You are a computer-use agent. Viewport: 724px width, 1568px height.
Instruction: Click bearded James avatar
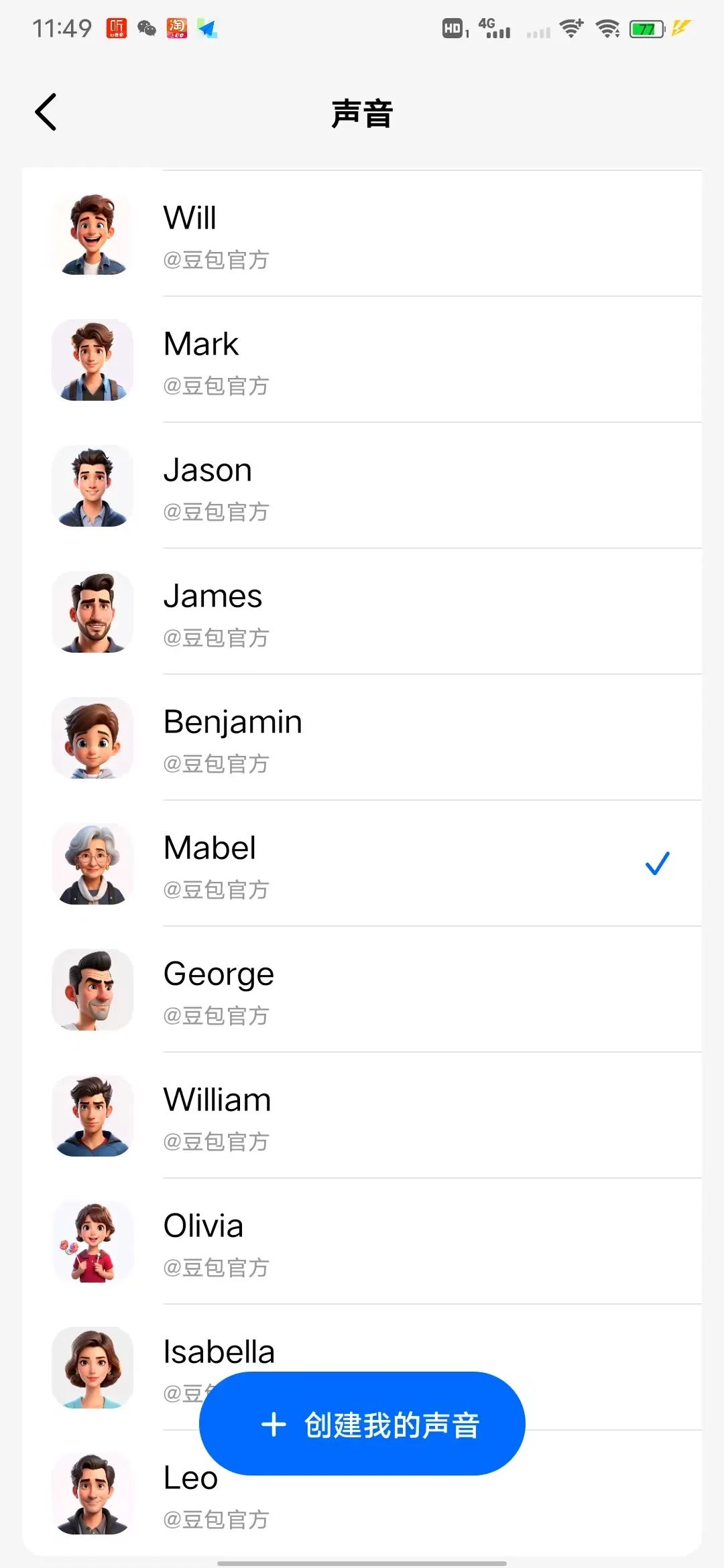pos(93,612)
